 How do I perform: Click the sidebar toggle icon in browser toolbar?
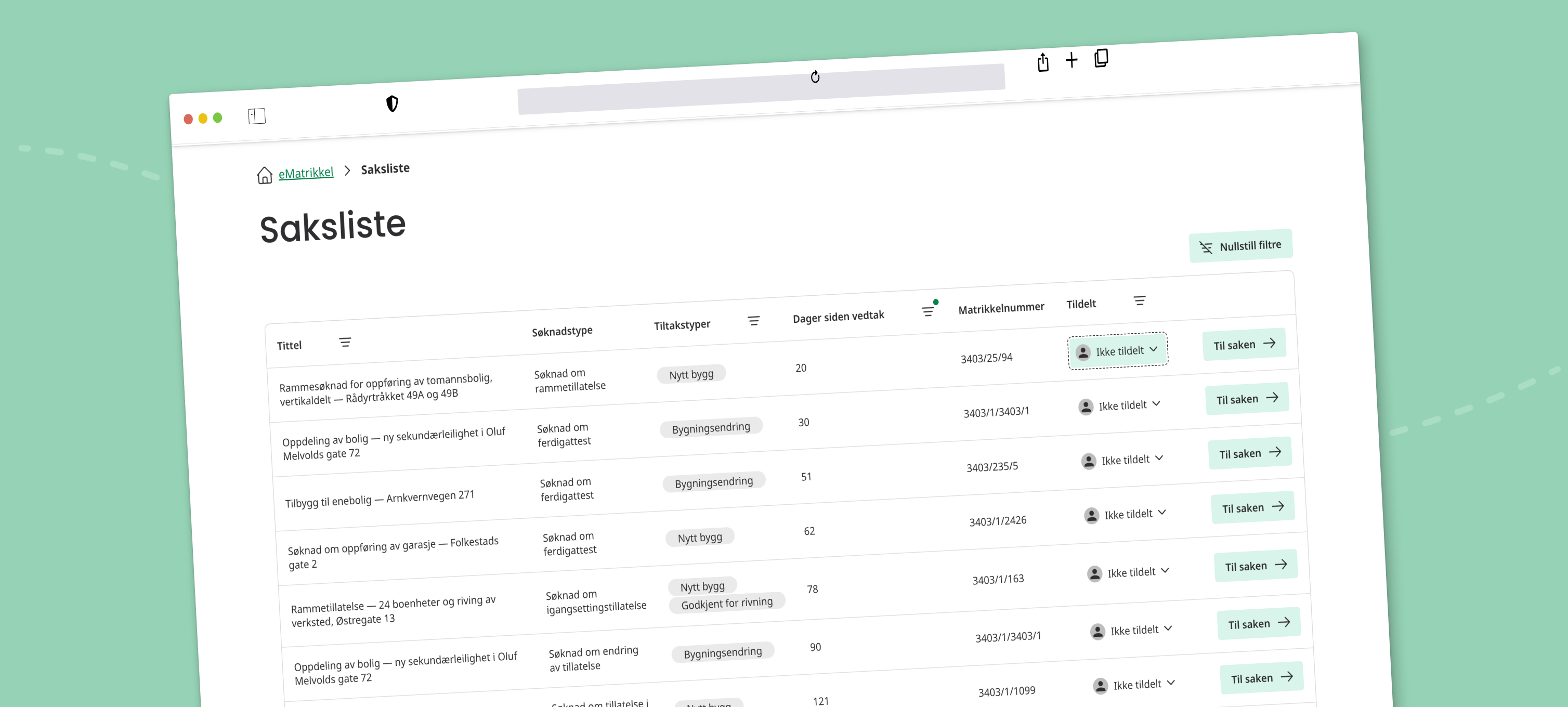[257, 116]
